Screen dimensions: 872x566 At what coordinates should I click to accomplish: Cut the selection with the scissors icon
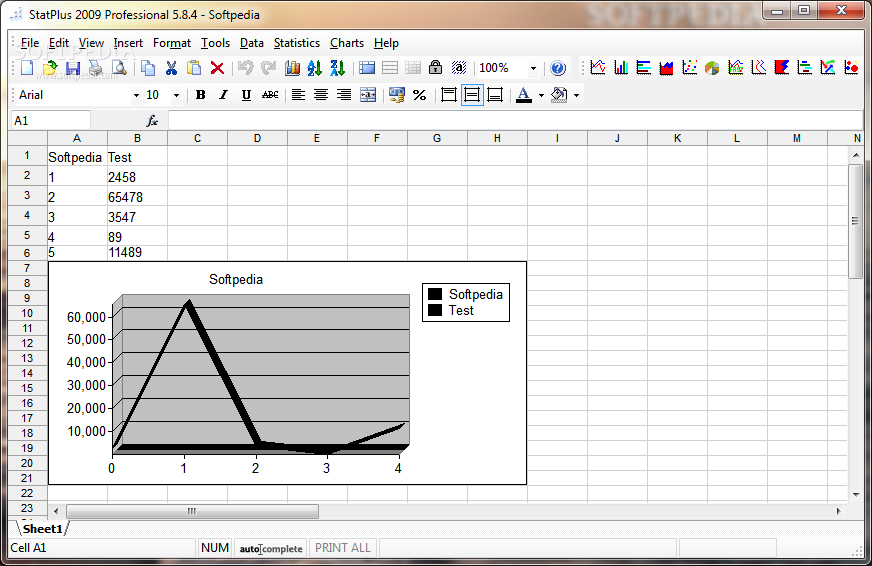[x=171, y=68]
